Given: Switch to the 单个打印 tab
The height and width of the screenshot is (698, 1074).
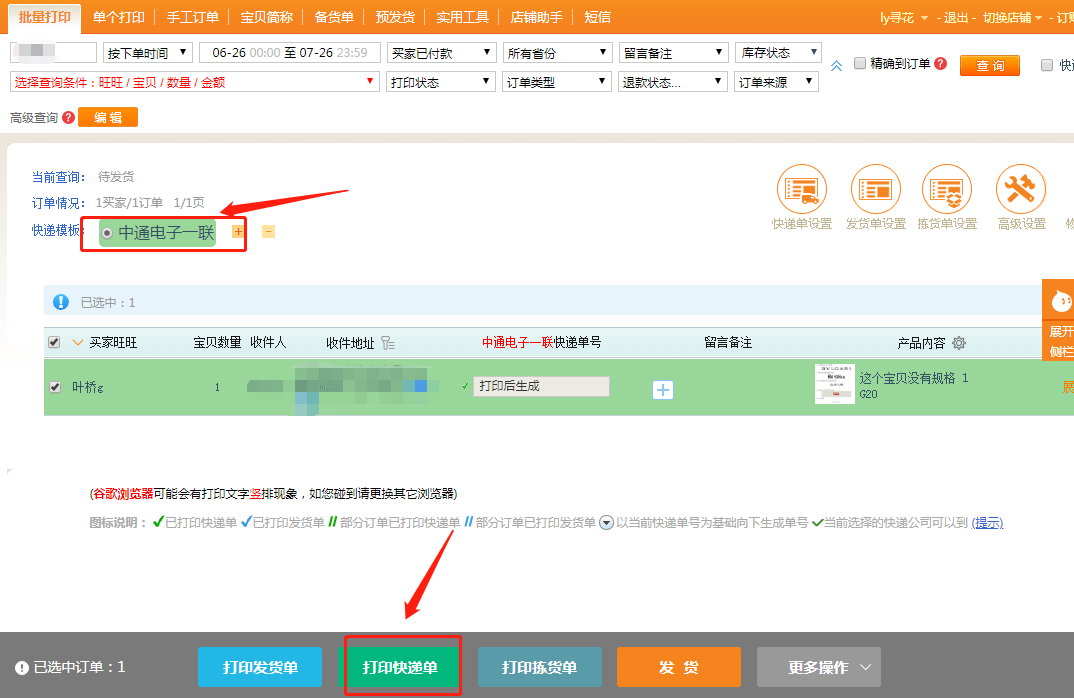Looking at the screenshot, I should pyautogui.click(x=118, y=17).
